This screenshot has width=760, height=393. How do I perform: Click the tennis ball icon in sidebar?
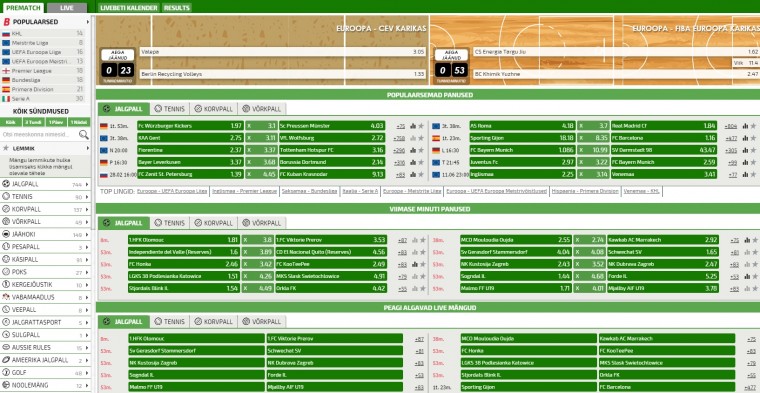6,197
